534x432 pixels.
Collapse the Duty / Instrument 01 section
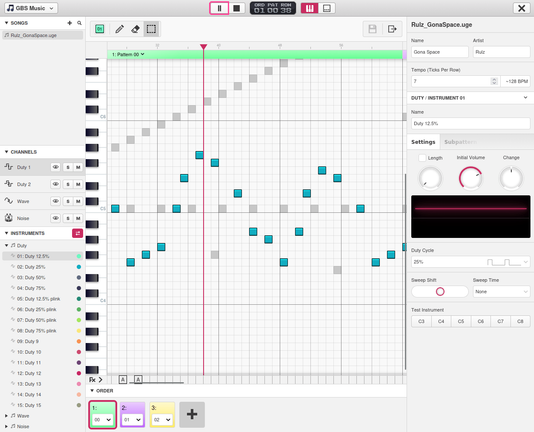(525, 98)
